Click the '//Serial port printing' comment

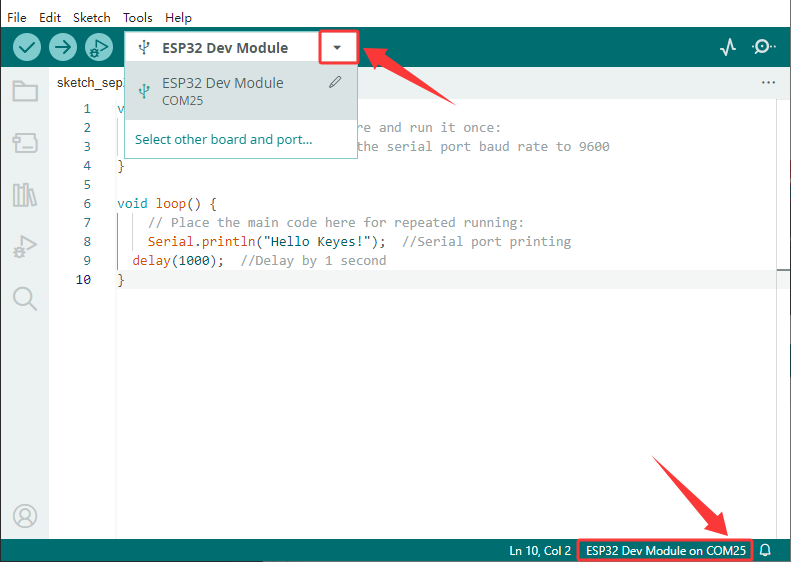click(486, 241)
